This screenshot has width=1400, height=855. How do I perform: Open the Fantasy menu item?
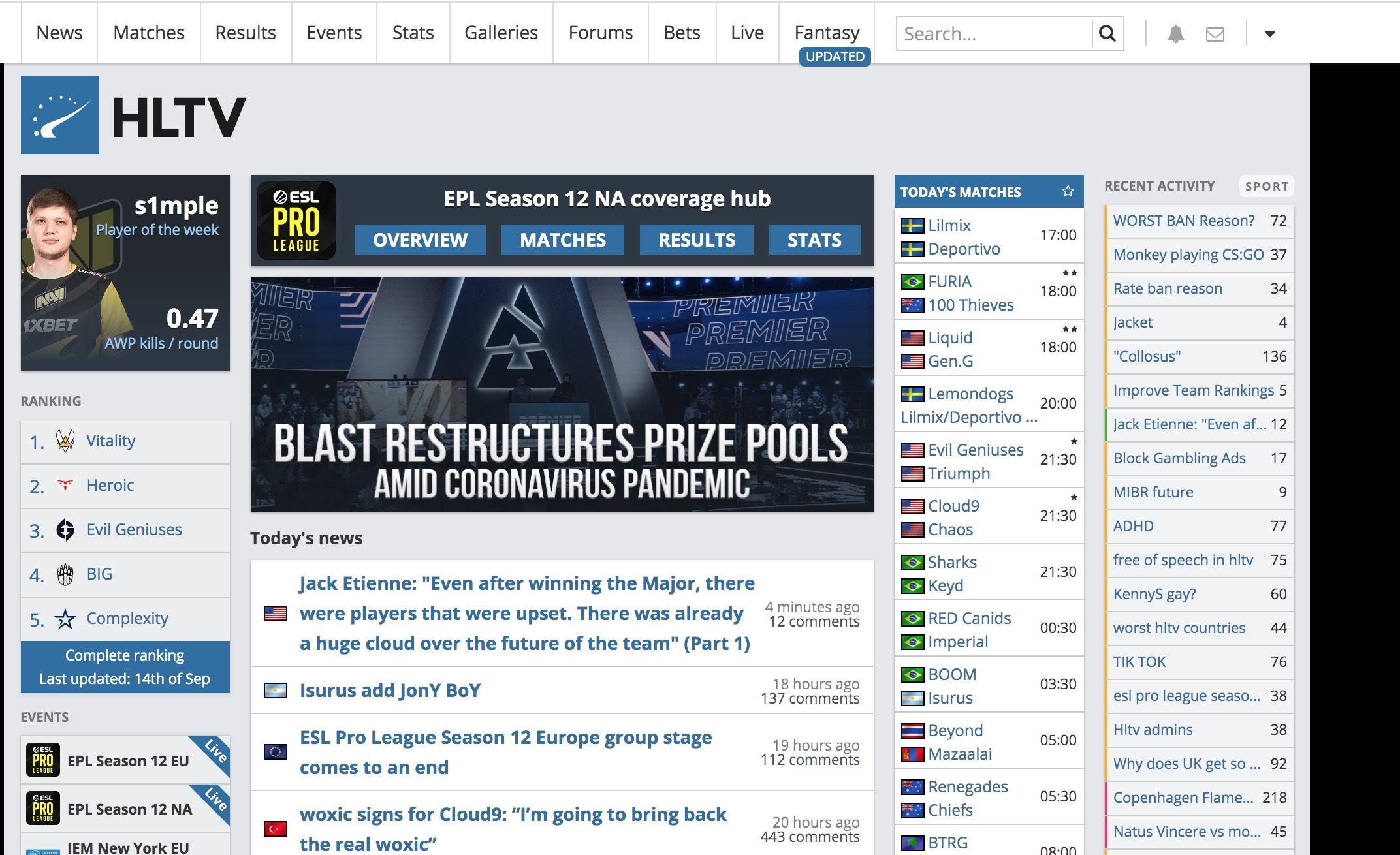827,33
